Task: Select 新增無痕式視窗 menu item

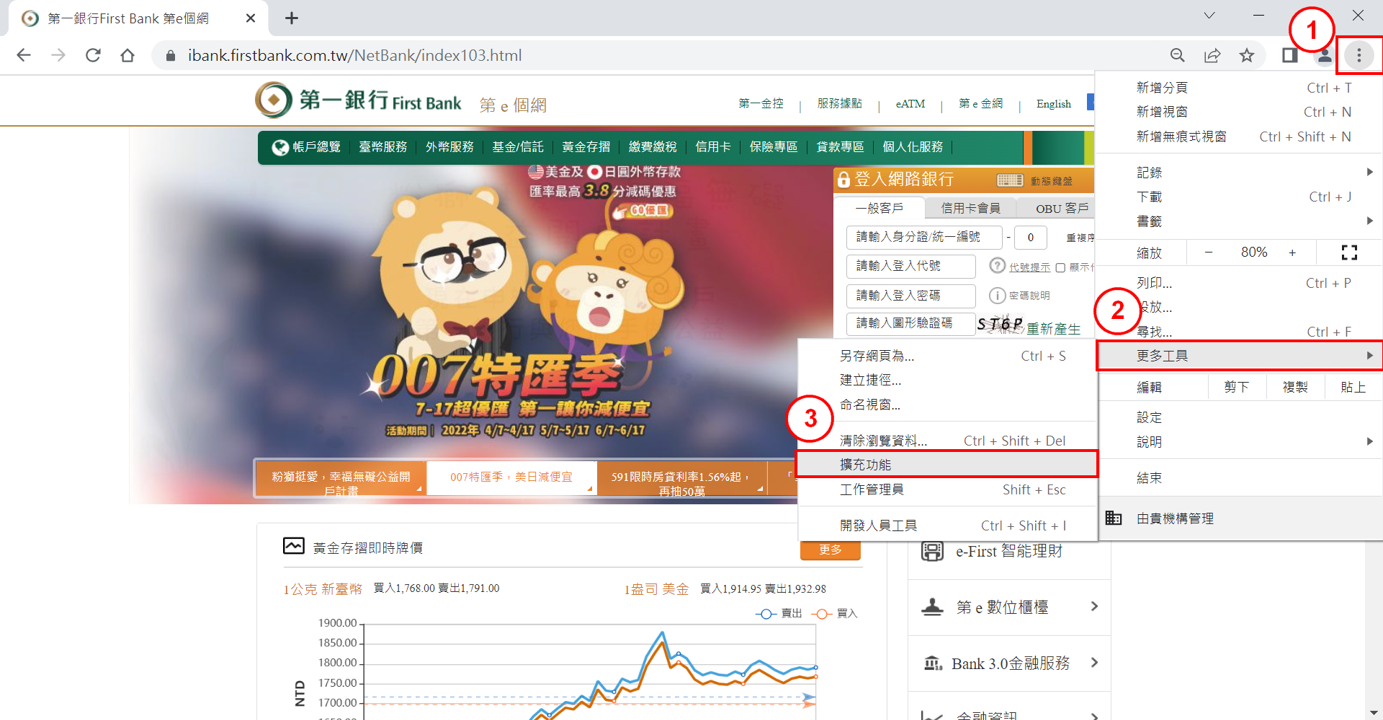Action: tap(1239, 137)
